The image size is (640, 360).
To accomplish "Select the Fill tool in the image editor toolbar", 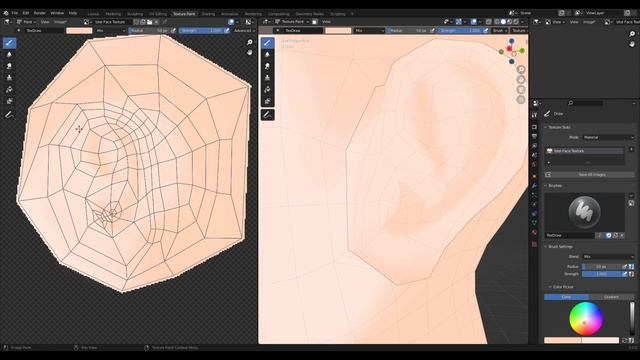I will [x=9, y=89].
